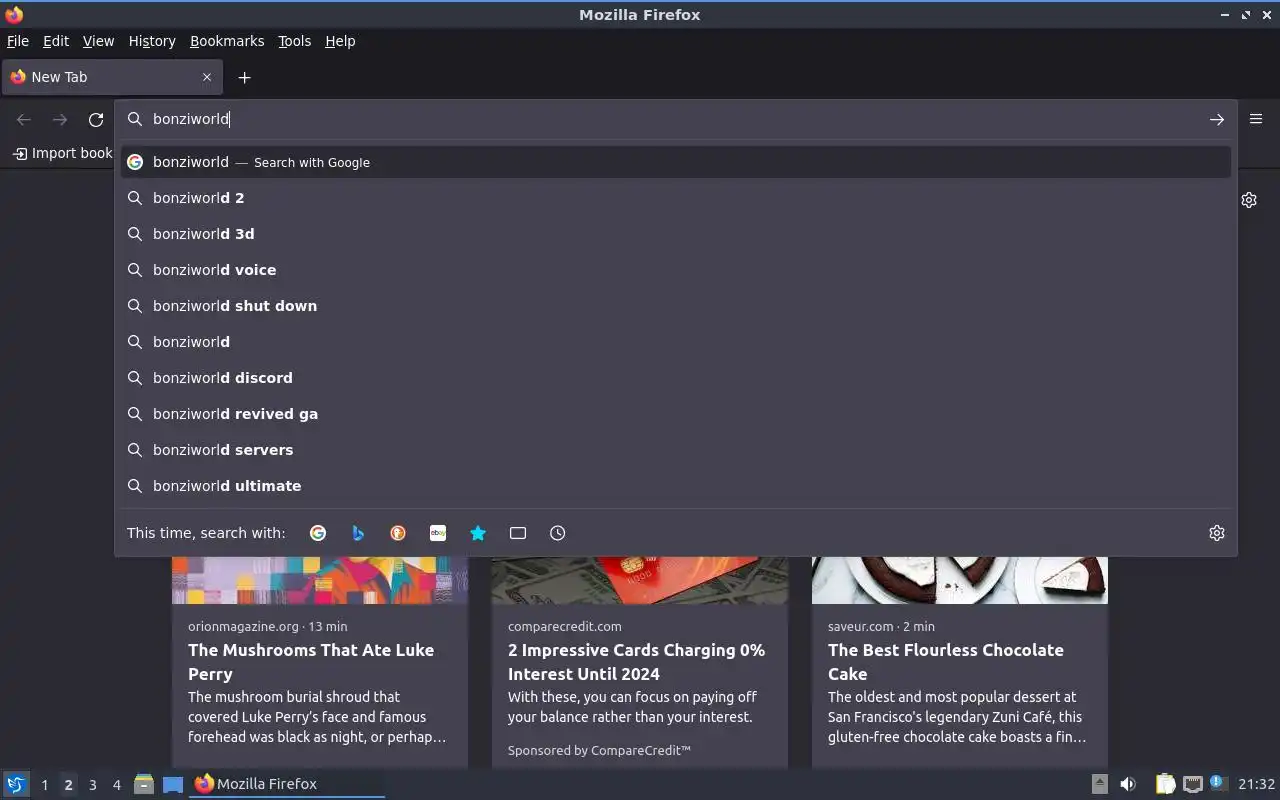Image resolution: width=1280 pixels, height=800 pixels.
Task: Open File menu
Action: [x=18, y=41]
